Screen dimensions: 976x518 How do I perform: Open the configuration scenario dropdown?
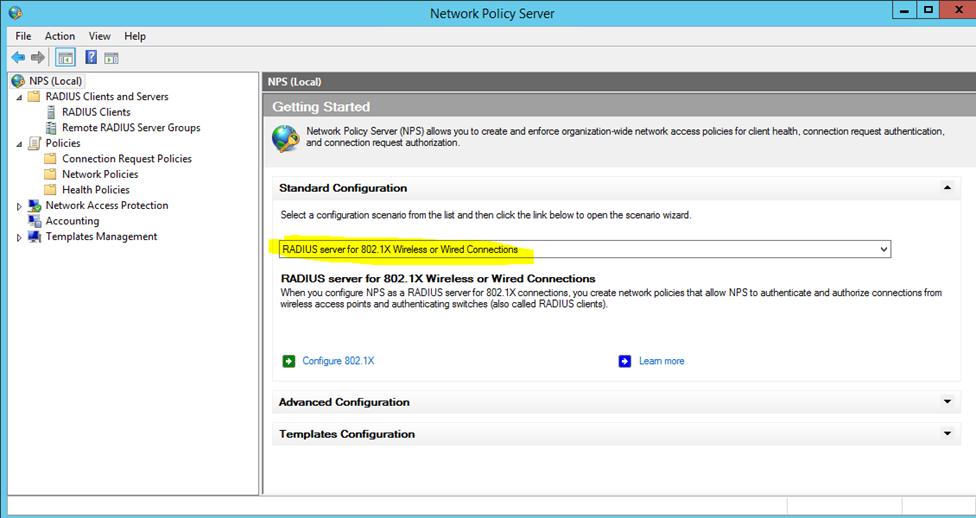pos(882,249)
